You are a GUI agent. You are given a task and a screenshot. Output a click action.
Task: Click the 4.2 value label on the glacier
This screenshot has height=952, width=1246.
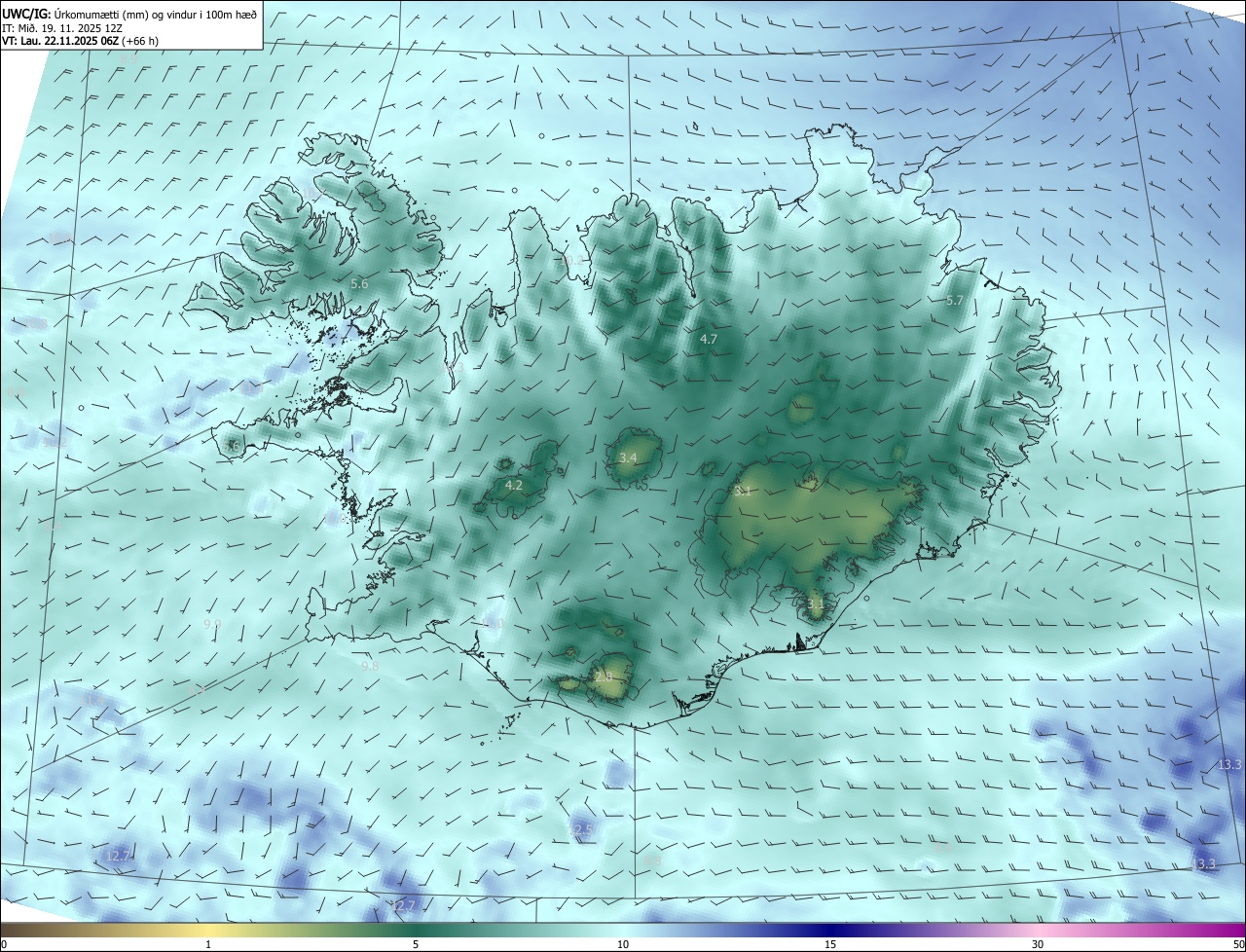click(x=514, y=485)
